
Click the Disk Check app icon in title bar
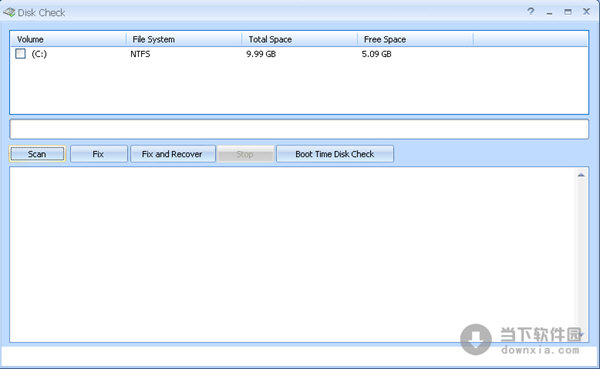point(9,12)
